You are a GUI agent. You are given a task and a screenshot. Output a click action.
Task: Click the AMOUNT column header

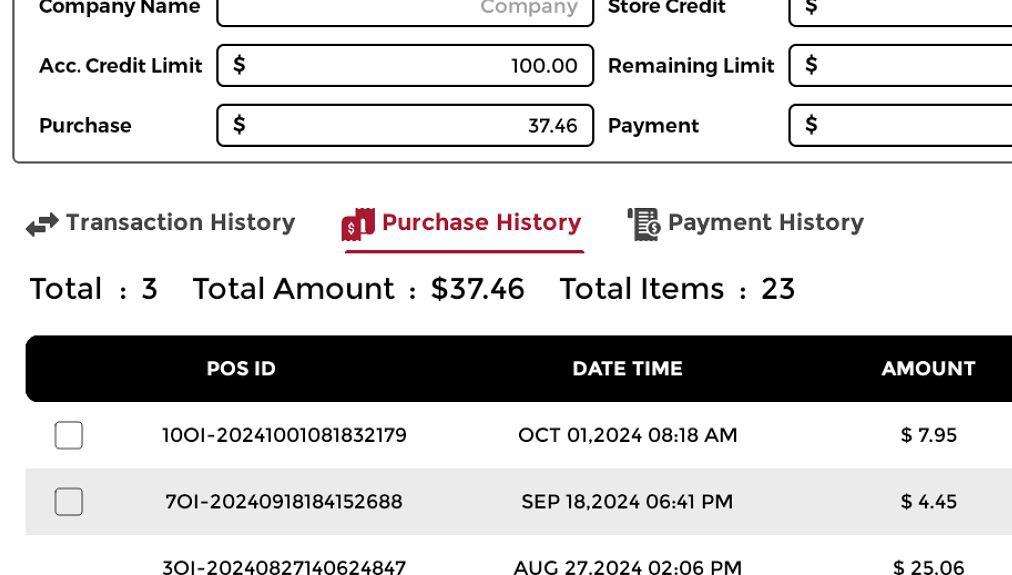pyautogui.click(x=928, y=368)
